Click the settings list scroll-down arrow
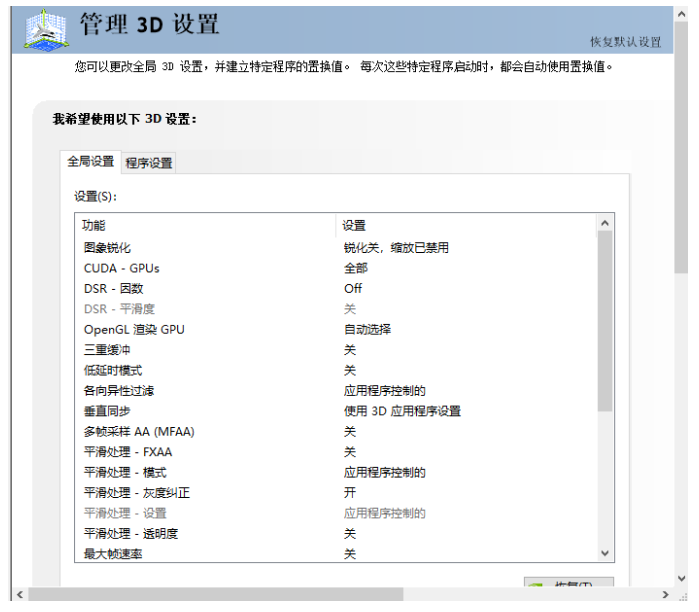 pos(605,553)
